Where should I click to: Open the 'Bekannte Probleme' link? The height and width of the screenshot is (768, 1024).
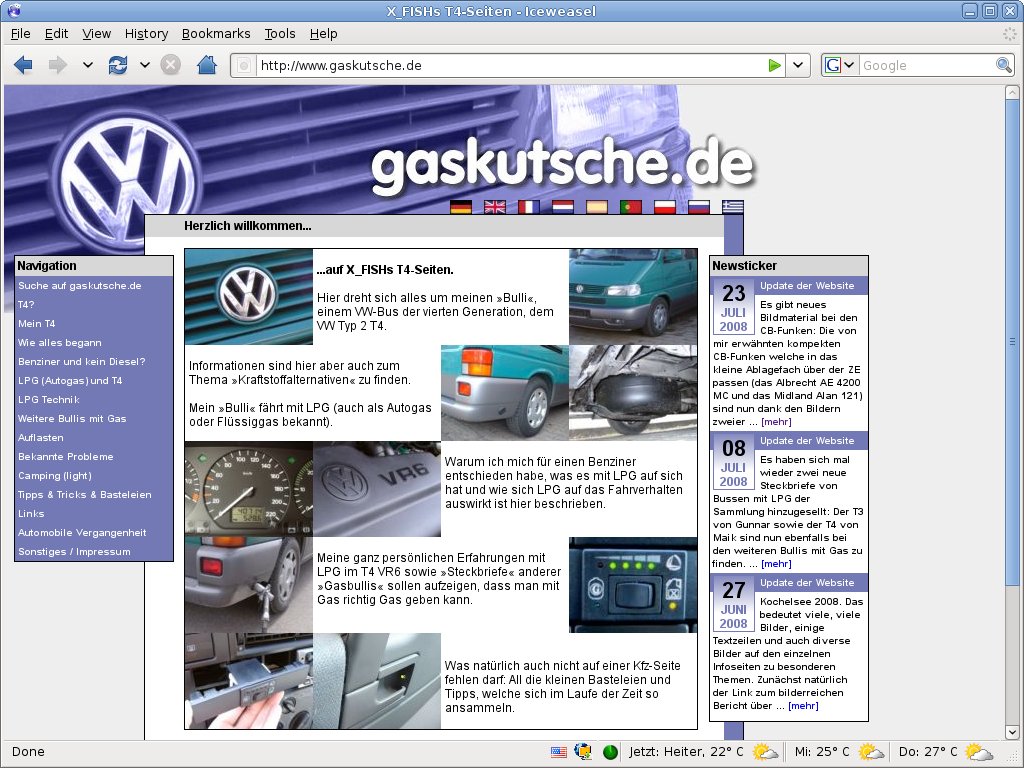tap(66, 456)
